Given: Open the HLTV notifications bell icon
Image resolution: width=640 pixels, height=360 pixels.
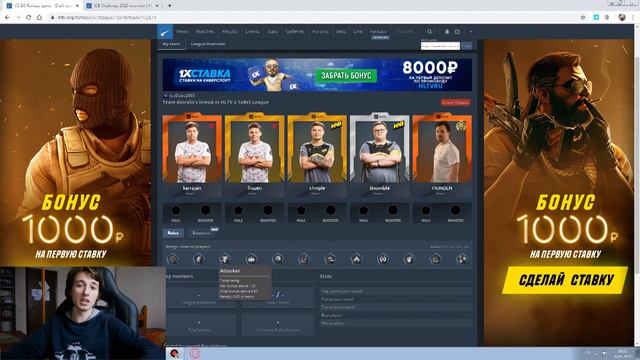Looking at the screenshot, I should tap(447, 31).
